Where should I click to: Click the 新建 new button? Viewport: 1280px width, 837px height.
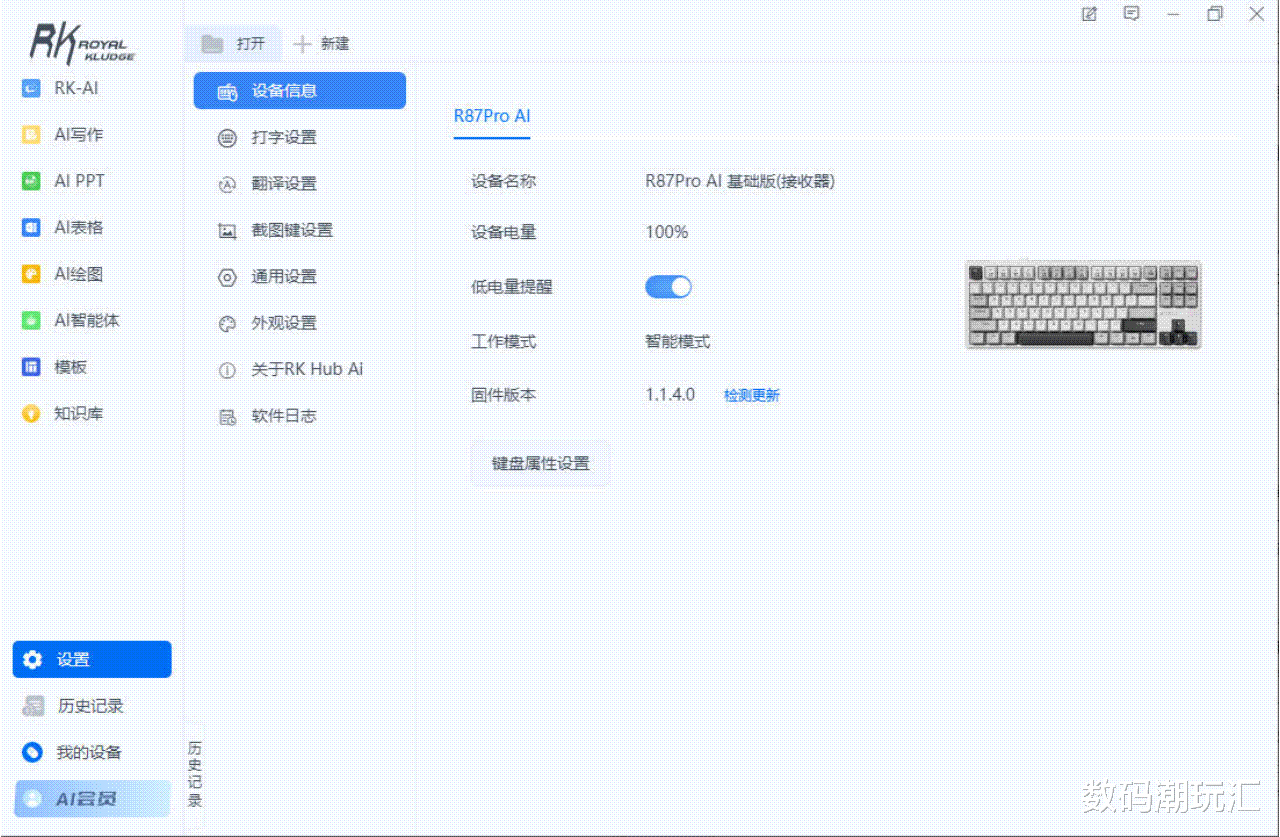pyautogui.click(x=321, y=44)
